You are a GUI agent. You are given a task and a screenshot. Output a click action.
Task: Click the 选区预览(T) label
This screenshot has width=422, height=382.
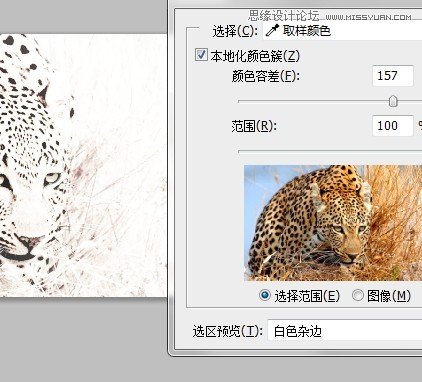228,331
